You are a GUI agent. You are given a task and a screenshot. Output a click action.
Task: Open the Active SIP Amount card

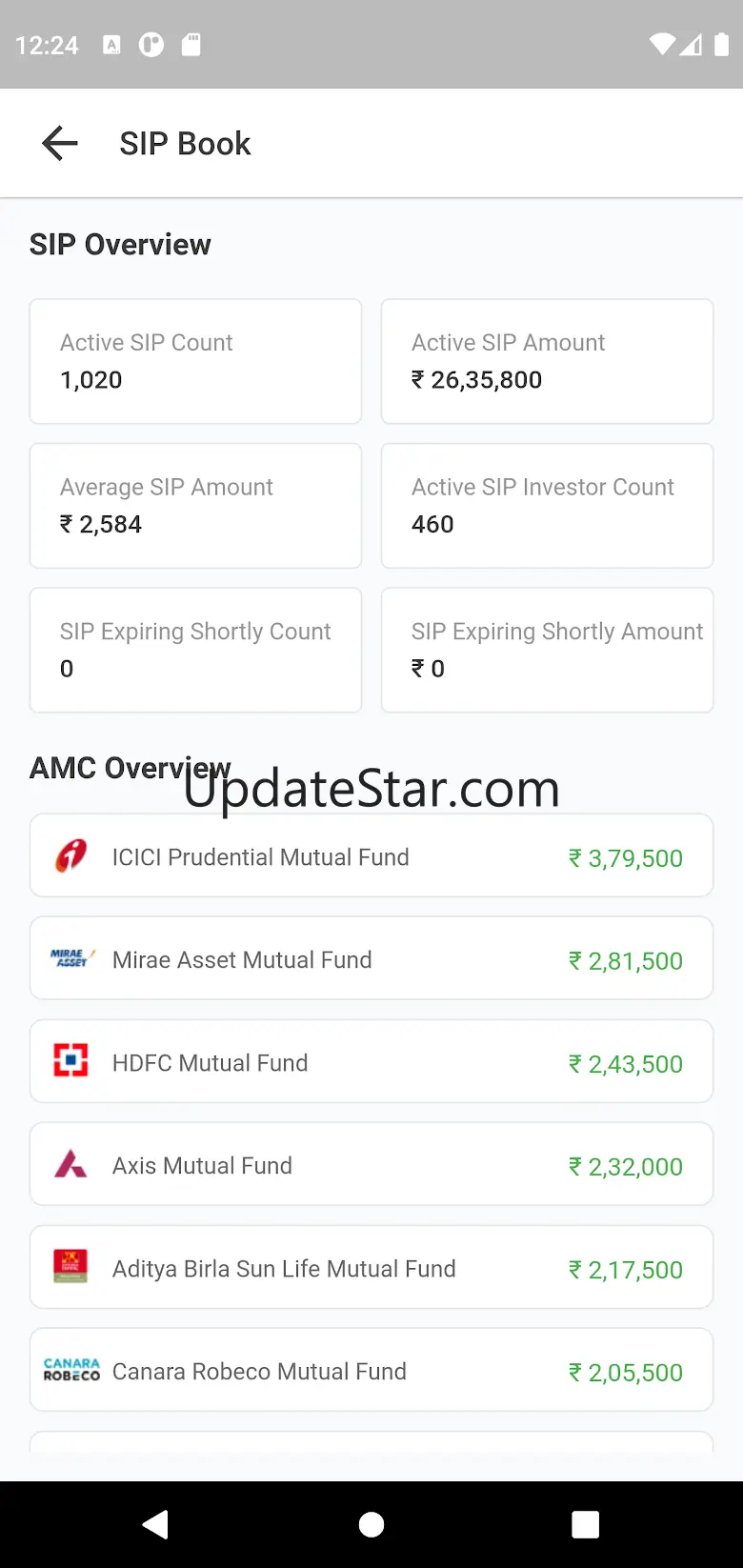click(x=547, y=361)
